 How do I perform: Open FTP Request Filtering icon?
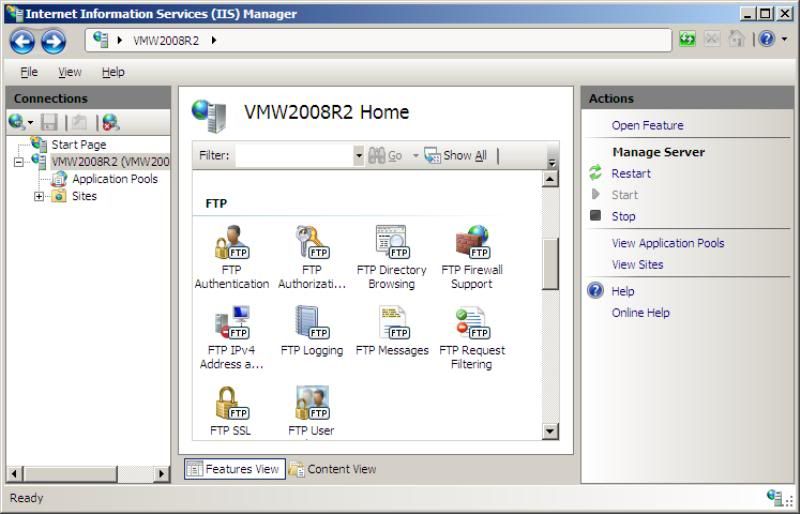471,323
